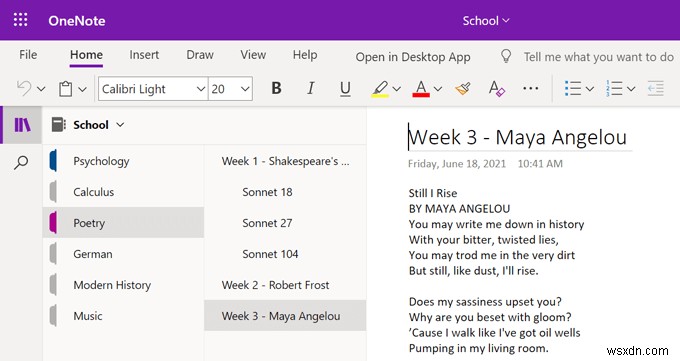Click the Tell me search field
This screenshot has height=361, width=680.
598,57
